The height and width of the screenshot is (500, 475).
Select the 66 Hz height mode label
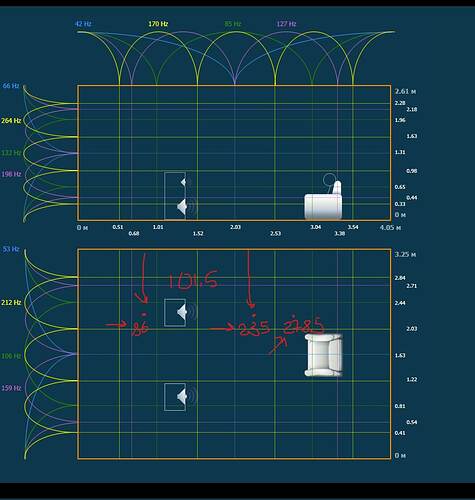tap(11, 86)
